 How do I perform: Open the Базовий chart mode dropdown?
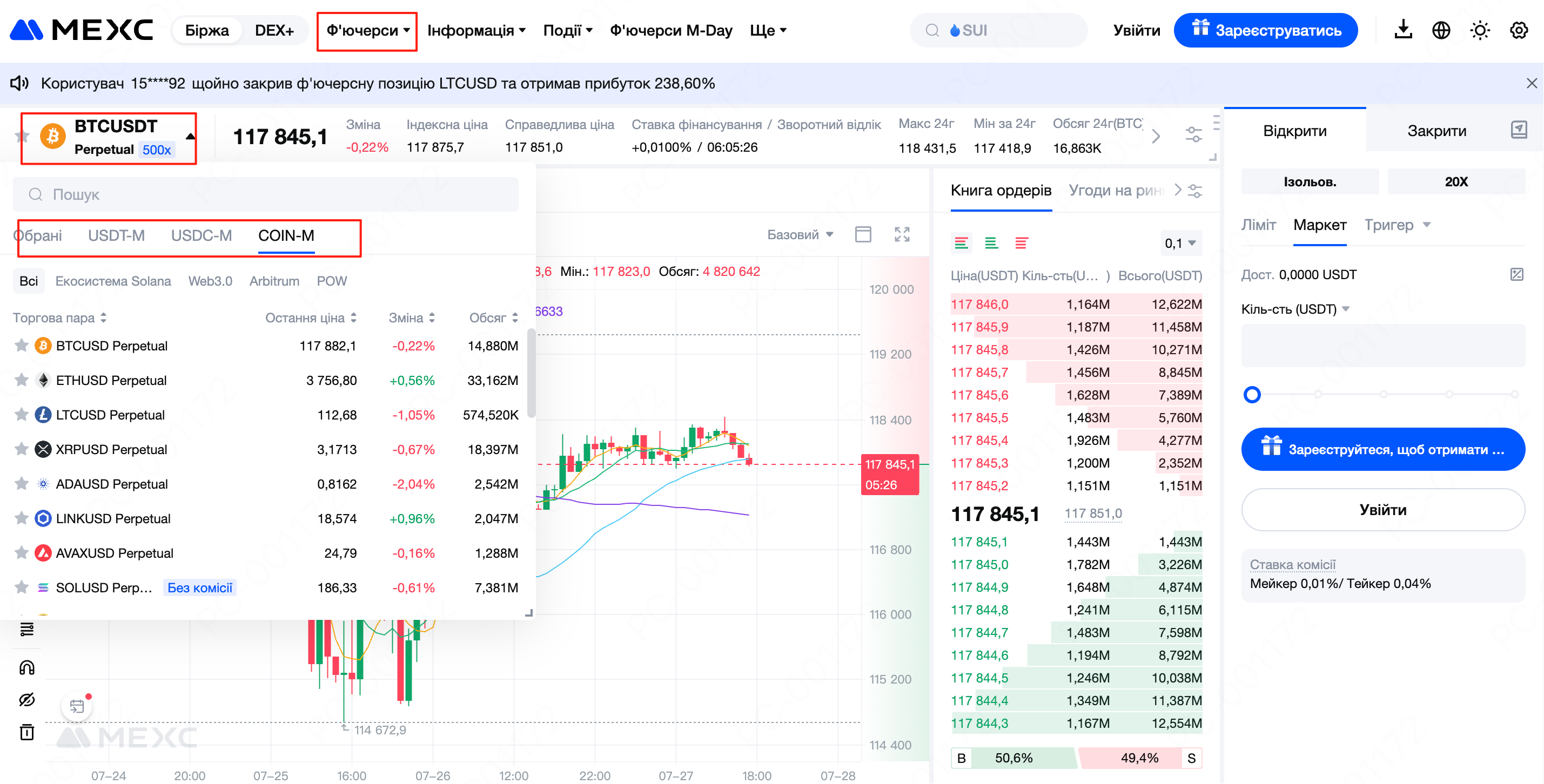click(x=800, y=235)
